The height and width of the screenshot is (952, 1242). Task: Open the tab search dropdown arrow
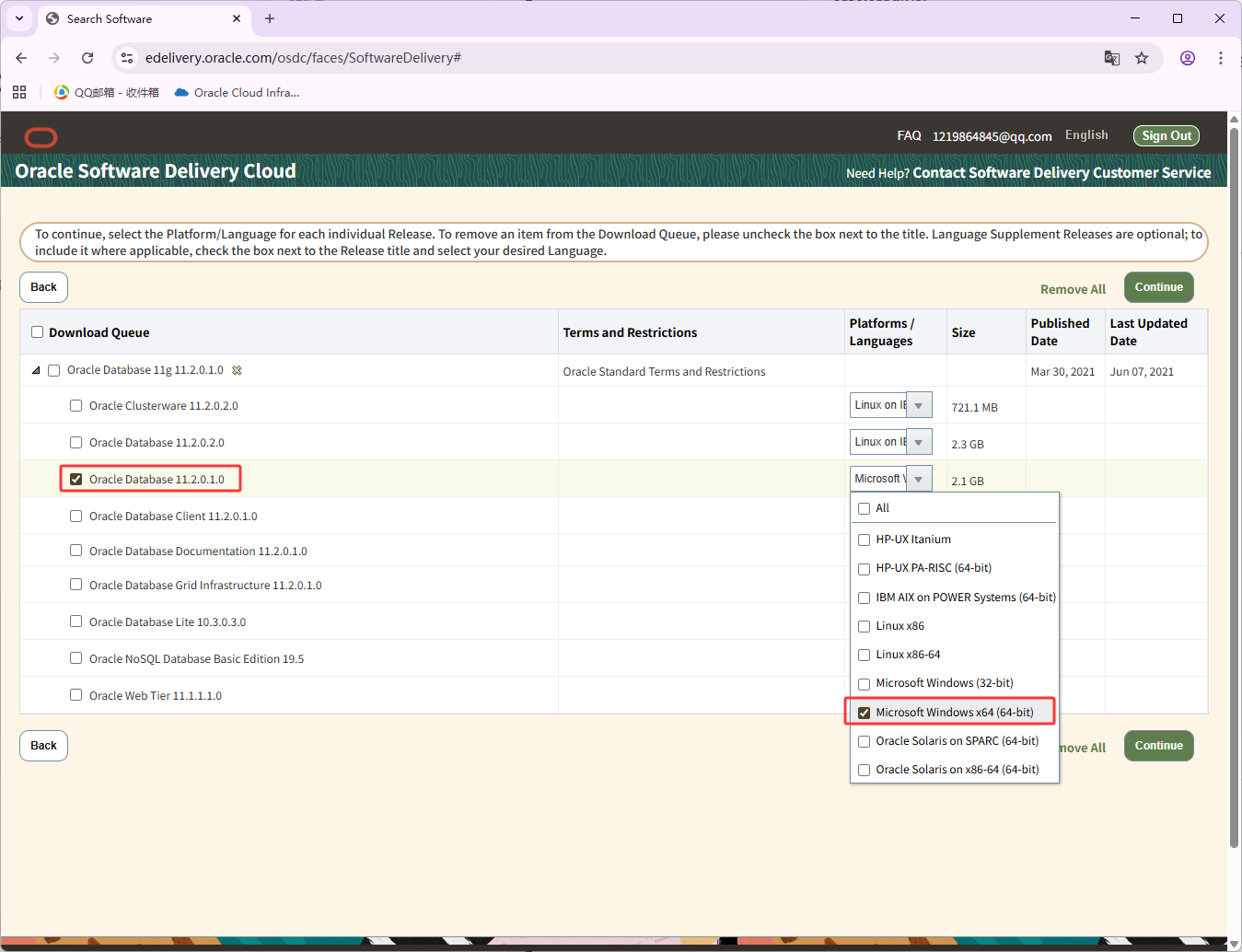[19, 18]
